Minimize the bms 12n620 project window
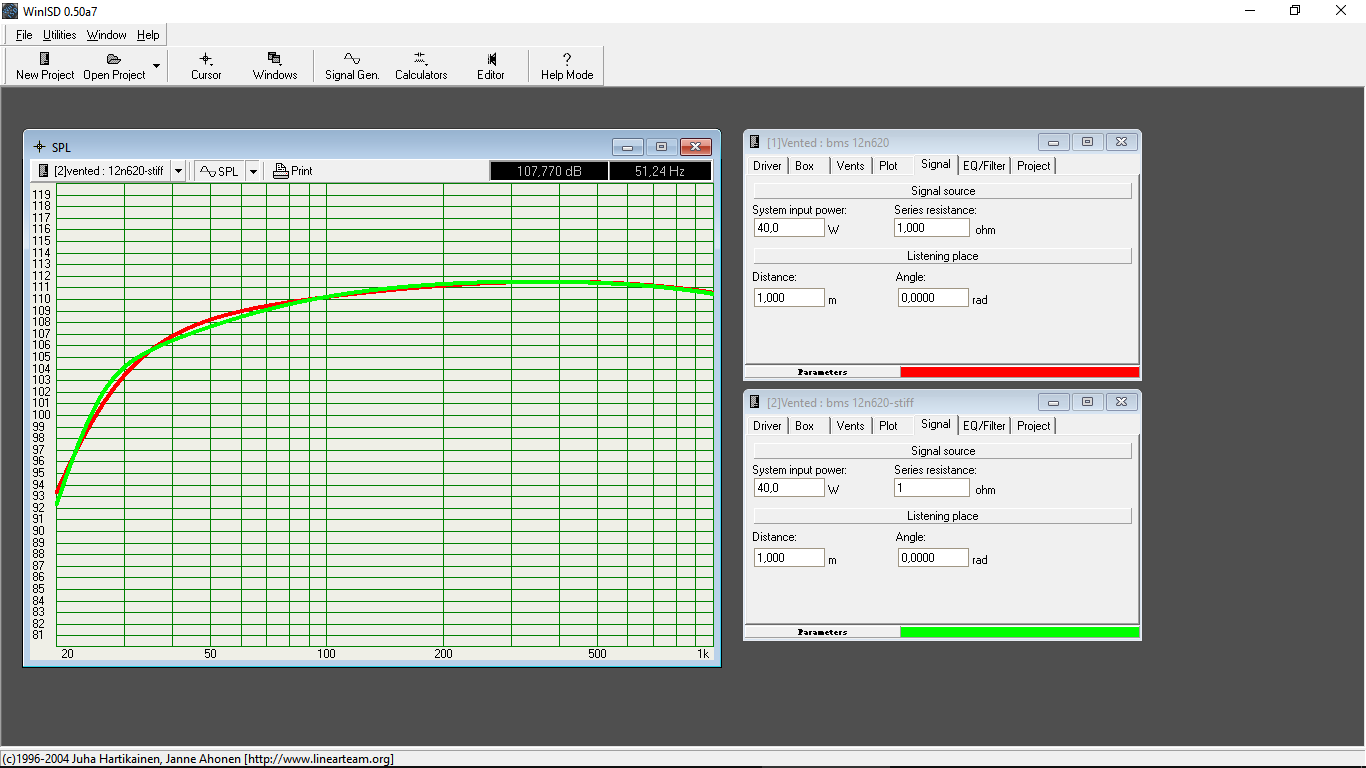This screenshot has height=768, width=1366. (1054, 142)
